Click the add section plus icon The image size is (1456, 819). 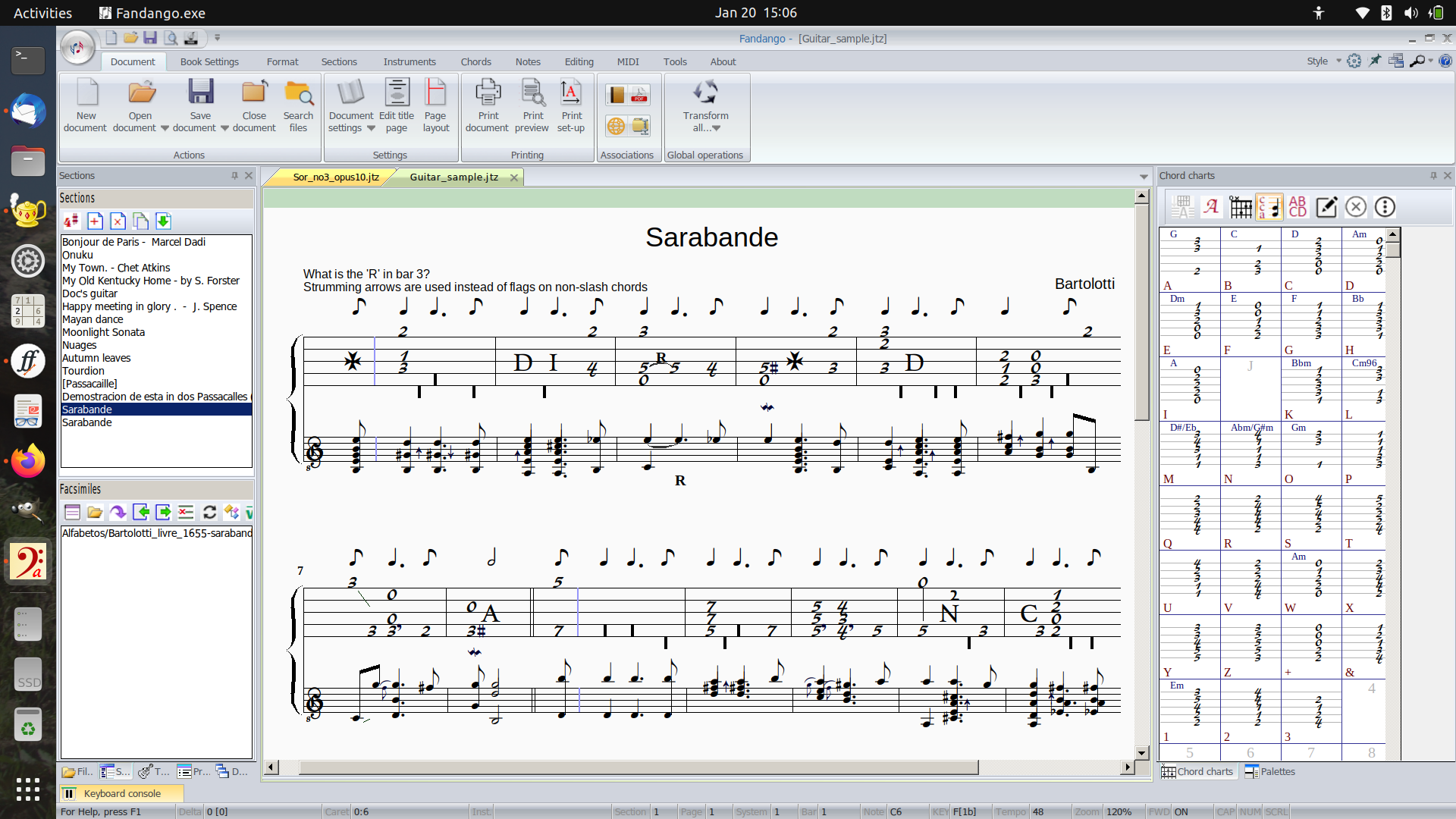point(95,221)
